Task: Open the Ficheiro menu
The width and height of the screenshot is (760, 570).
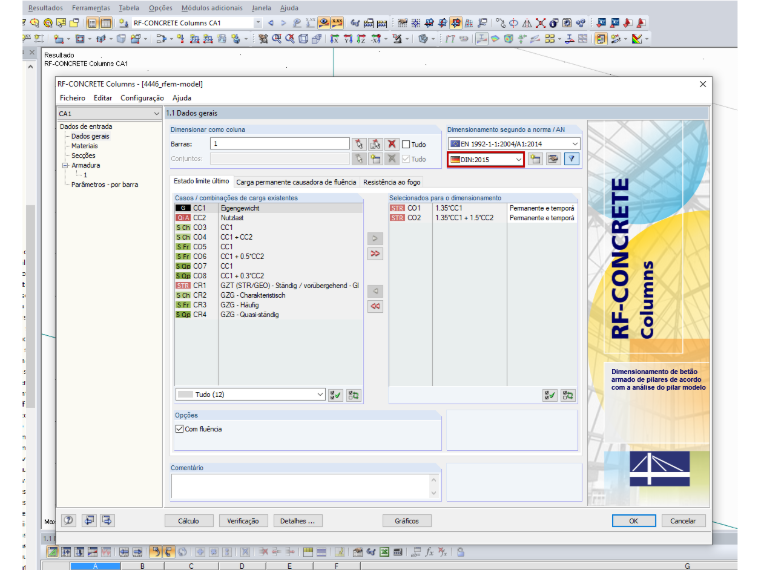Action: pos(72,98)
